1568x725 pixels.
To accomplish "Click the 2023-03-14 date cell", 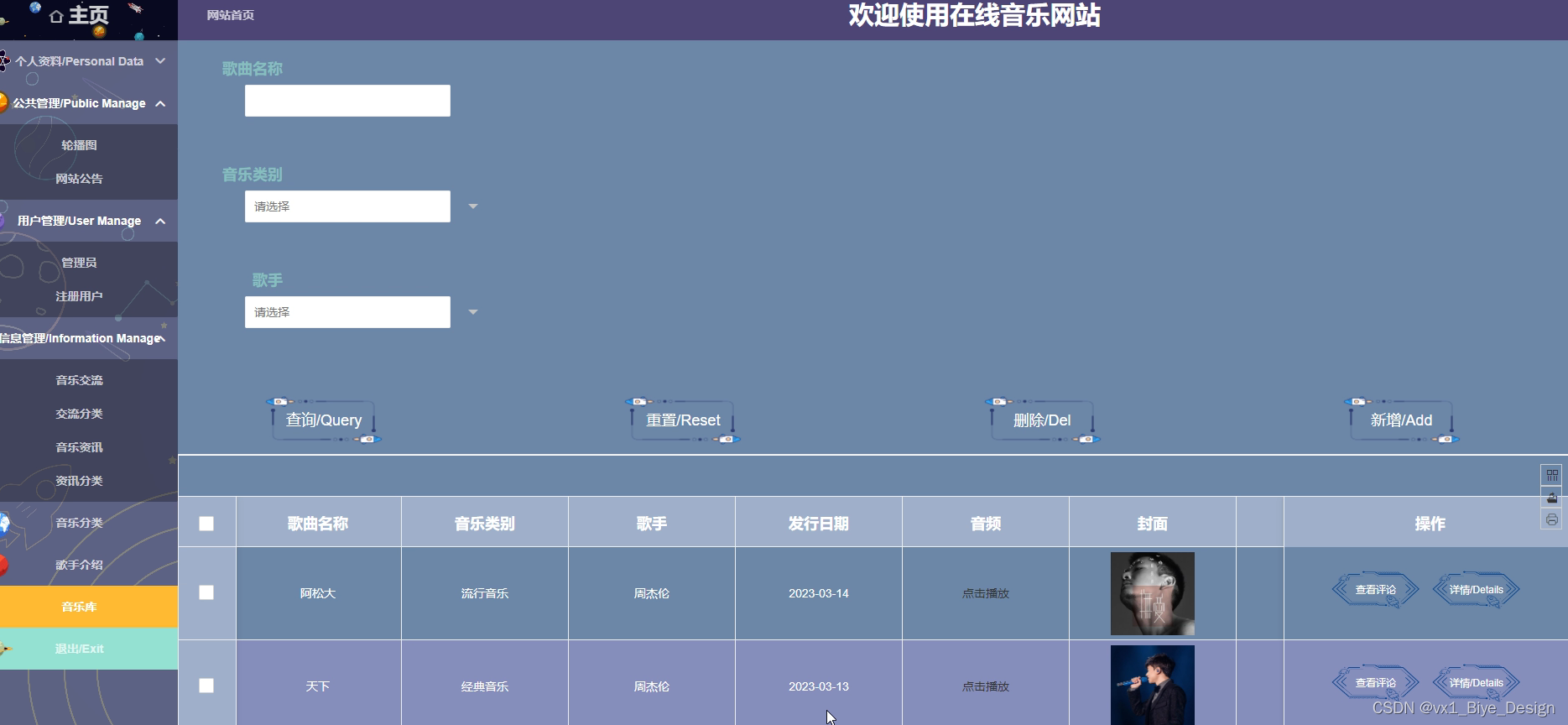I will (x=819, y=593).
